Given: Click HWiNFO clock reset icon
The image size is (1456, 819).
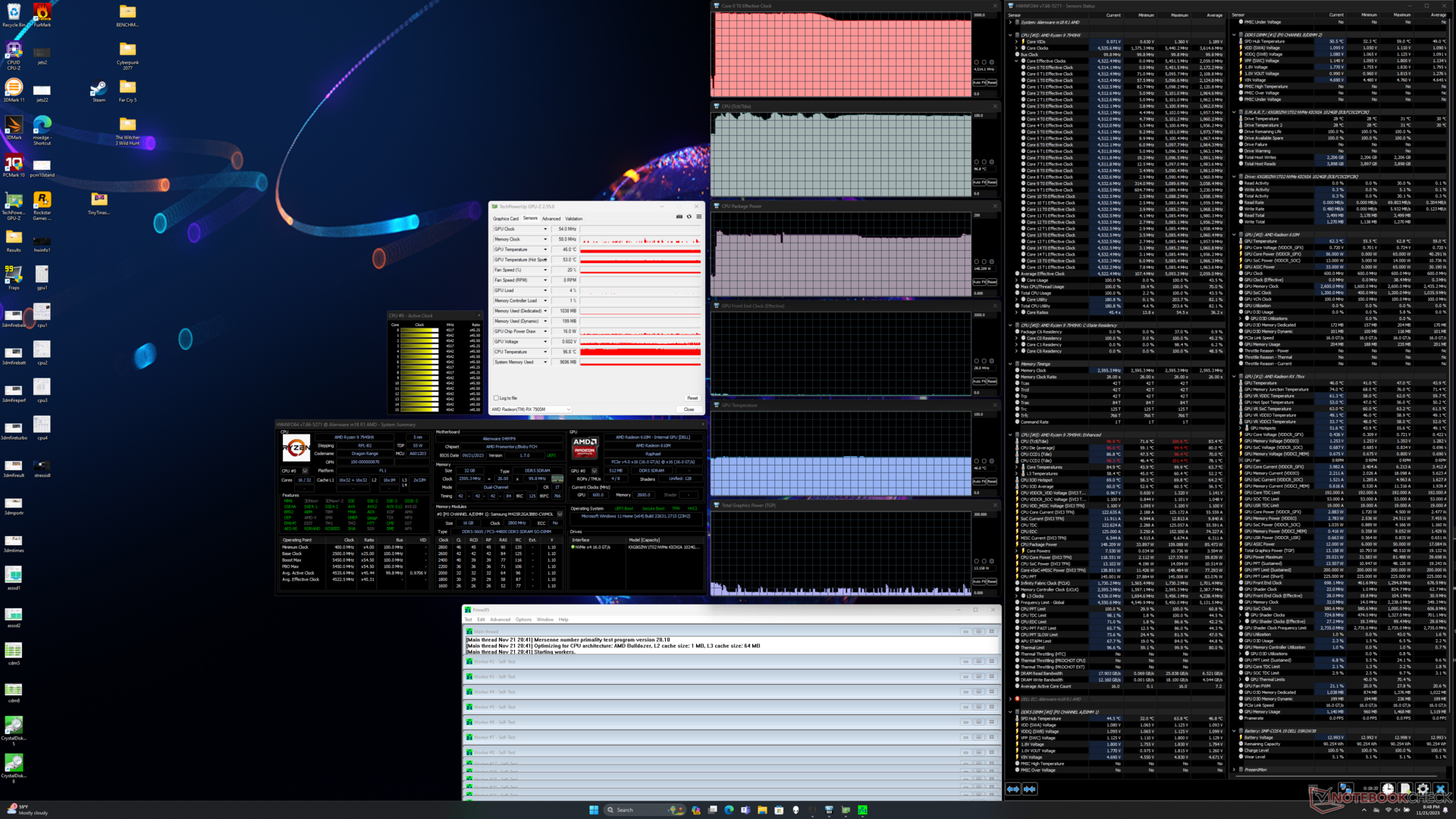Looking at the screenshot, I should point(1388,789).
